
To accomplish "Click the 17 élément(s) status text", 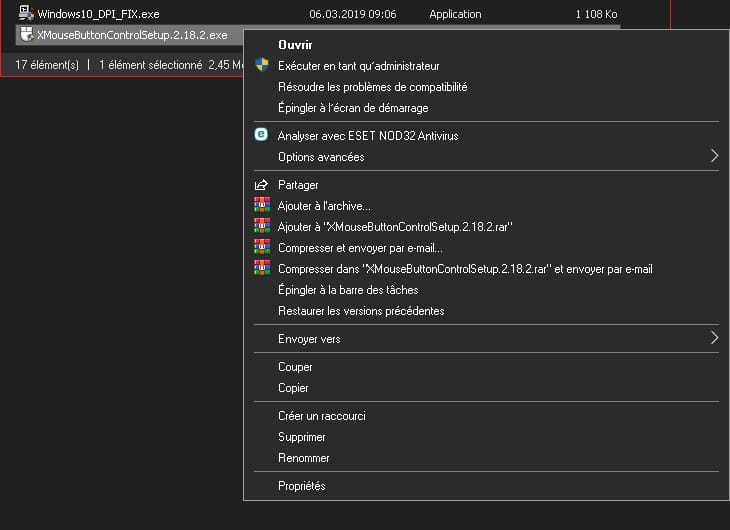I will click(x=47, y=65).
